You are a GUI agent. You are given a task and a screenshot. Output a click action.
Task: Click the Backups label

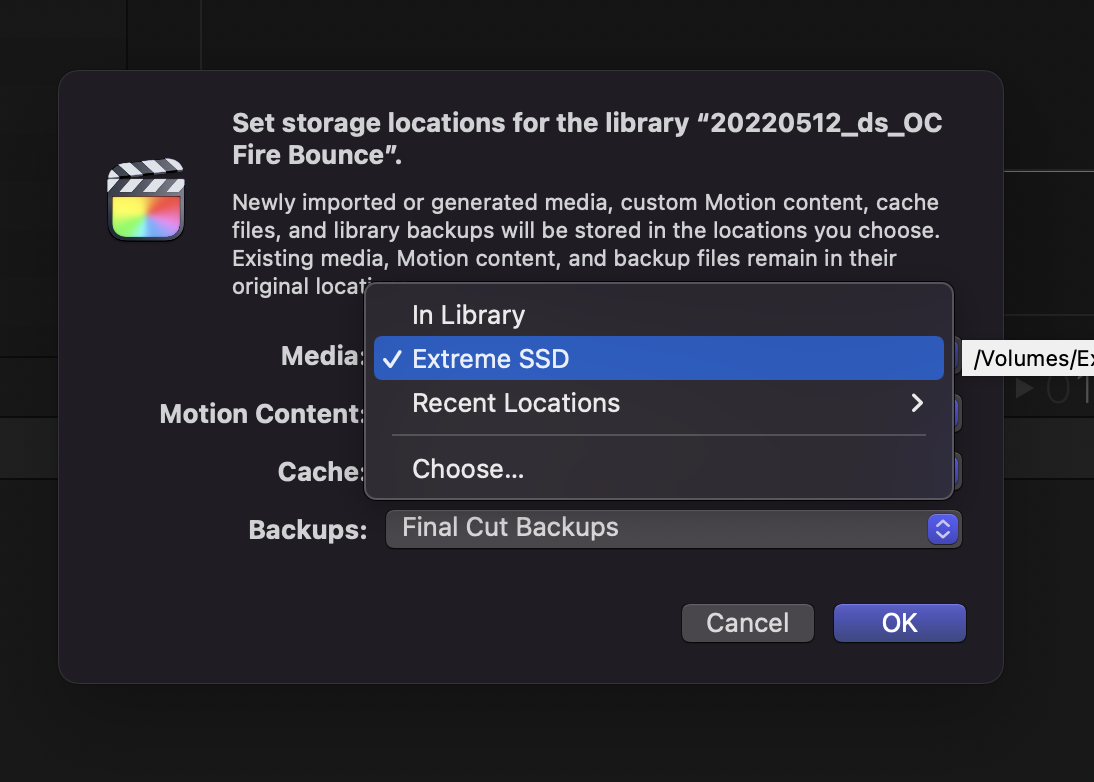click(x=307, y=530)
